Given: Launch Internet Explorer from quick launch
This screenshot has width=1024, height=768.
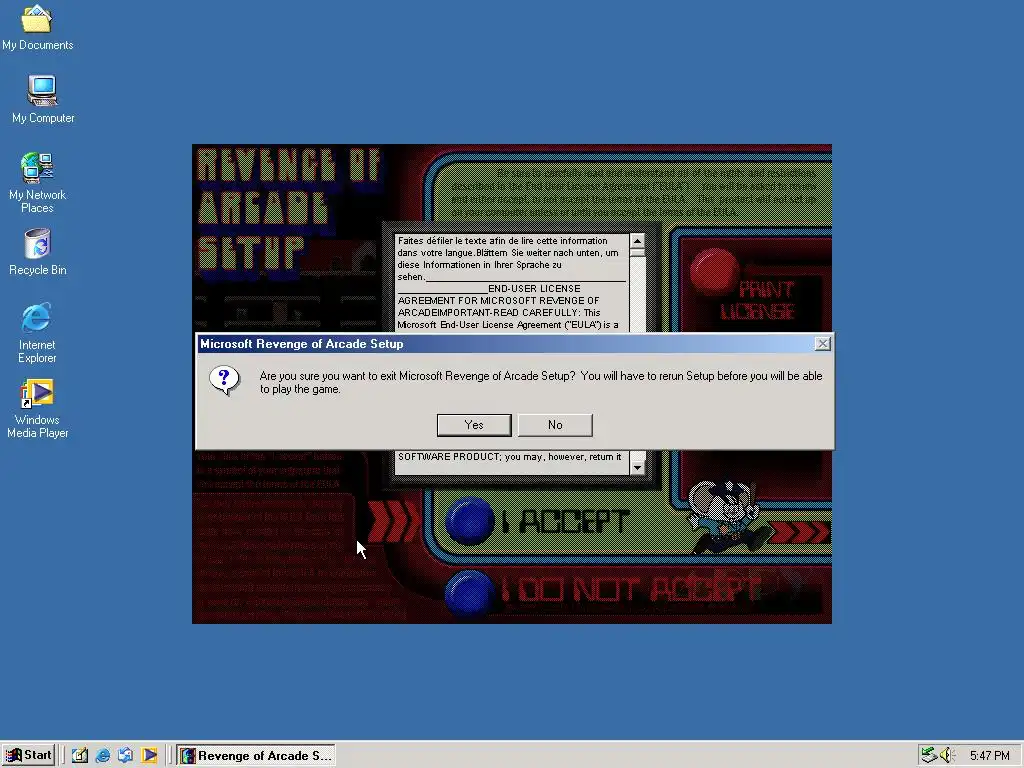Looking at the screenshot, I should (x=103, y=756).
